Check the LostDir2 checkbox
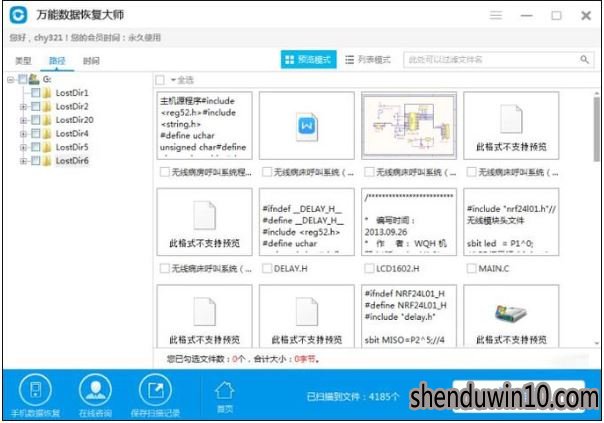Viewport: 604px width, 423px height. point(35,106)
